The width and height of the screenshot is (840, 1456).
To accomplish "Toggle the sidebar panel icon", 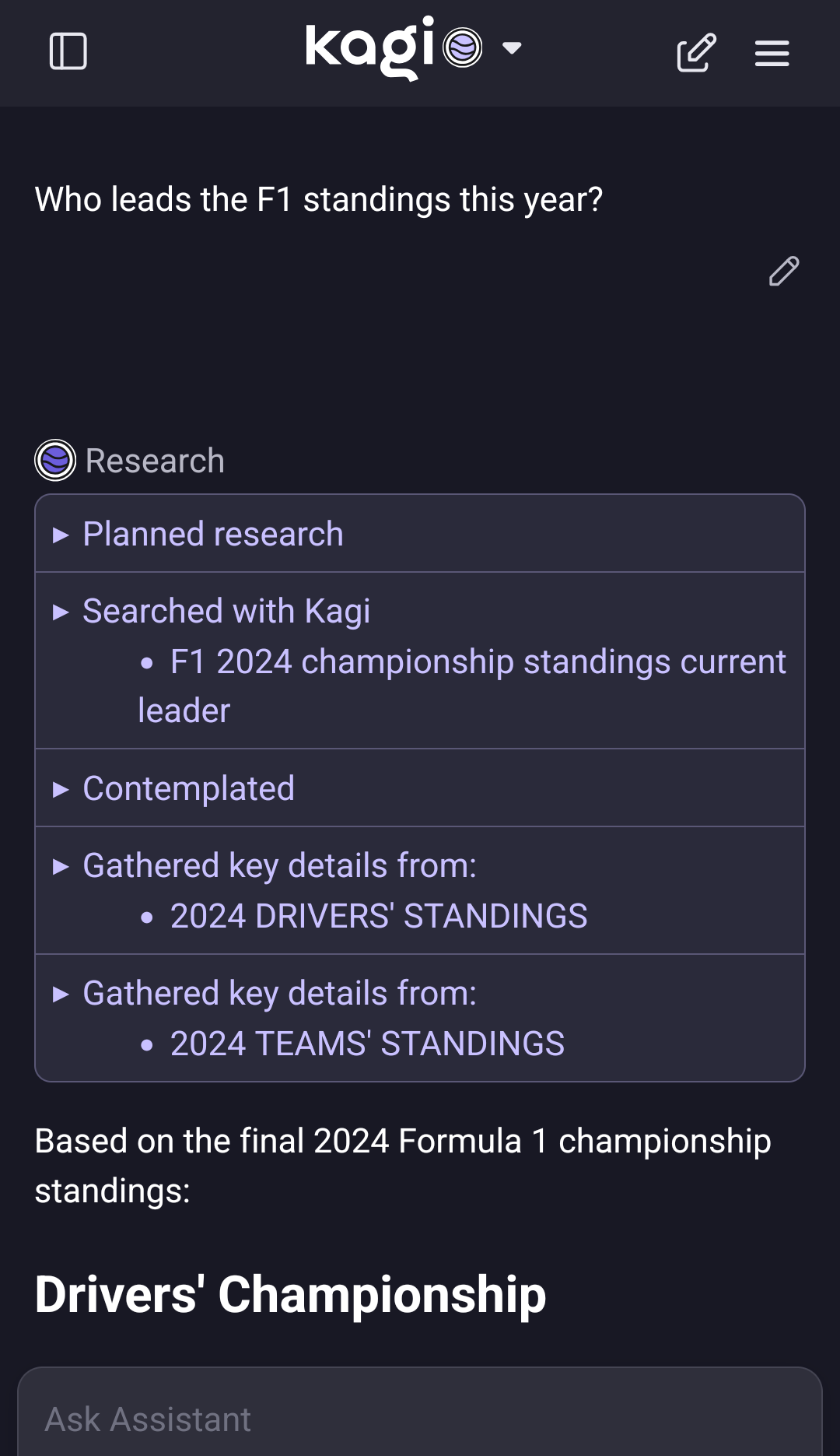I will click(68, 52).
